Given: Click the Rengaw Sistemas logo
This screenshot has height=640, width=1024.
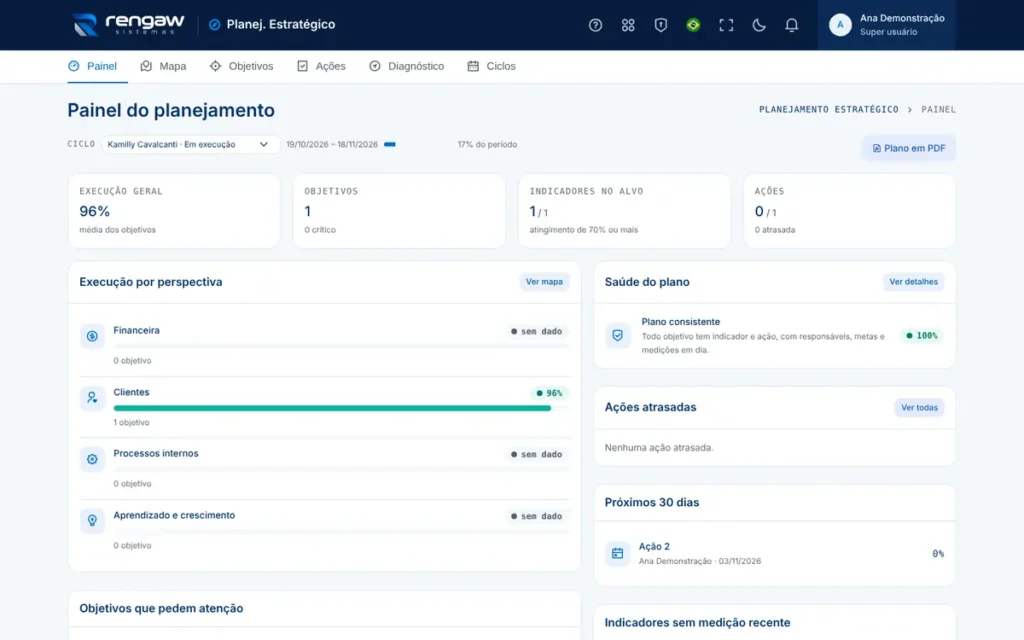Looking at the screenshot, I should point(128,25).
